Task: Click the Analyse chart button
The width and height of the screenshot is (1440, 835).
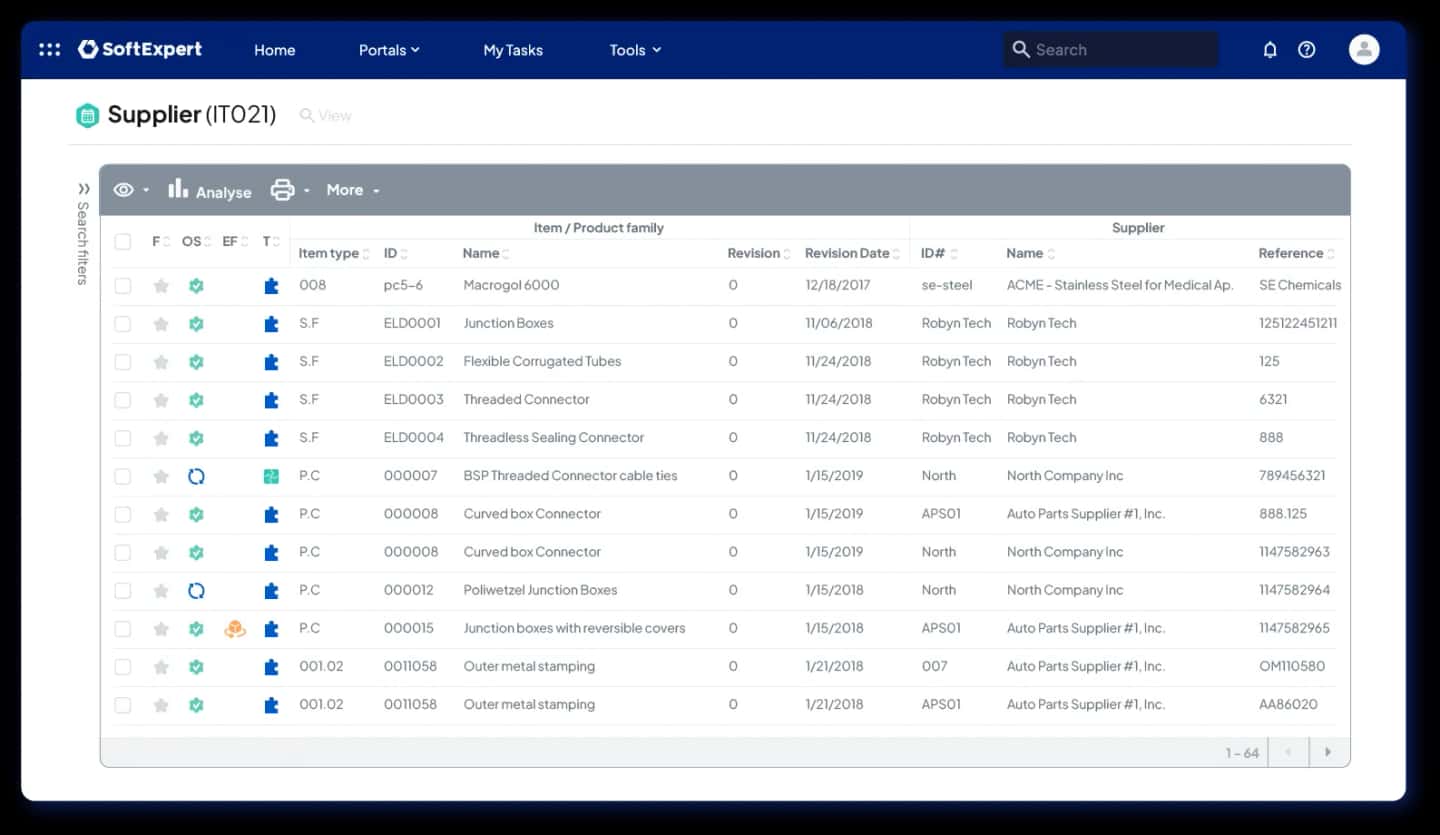Action: point(209,190)
